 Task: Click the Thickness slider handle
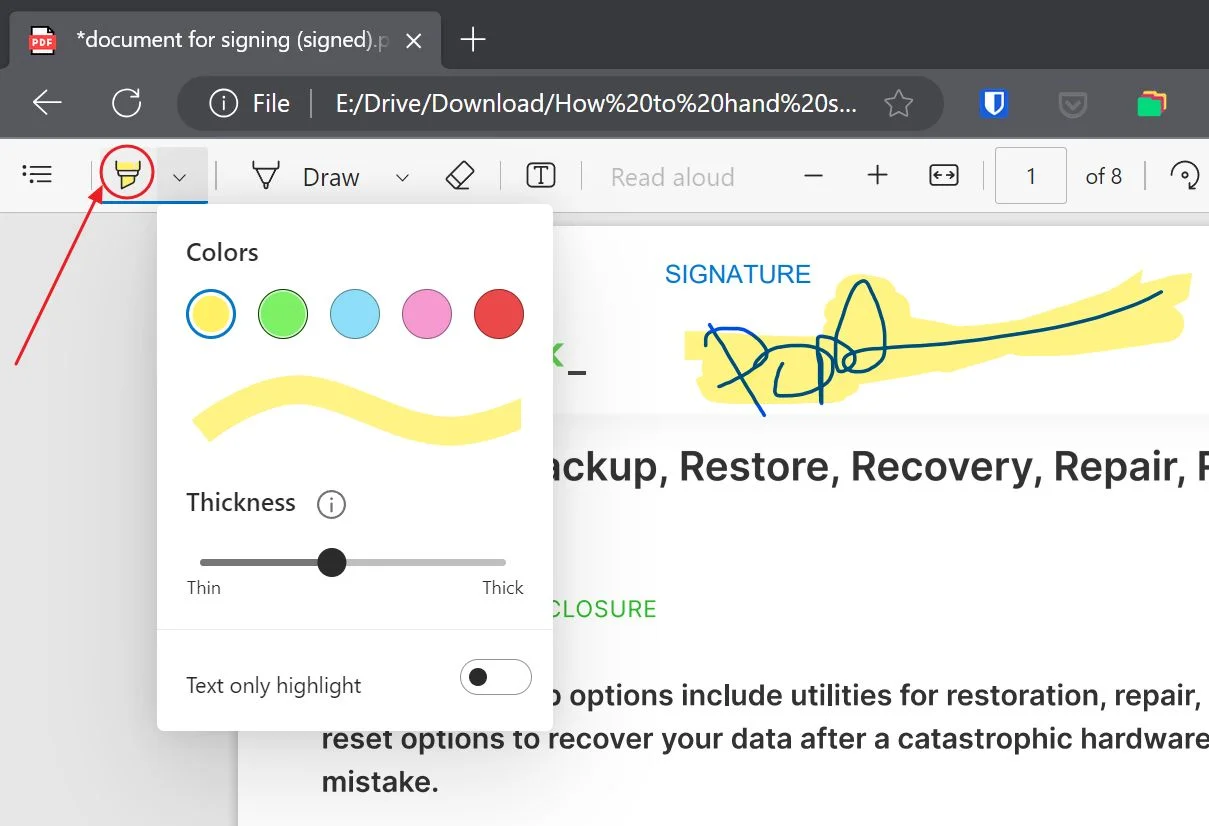pyautogui.click(x=332, y=562)
